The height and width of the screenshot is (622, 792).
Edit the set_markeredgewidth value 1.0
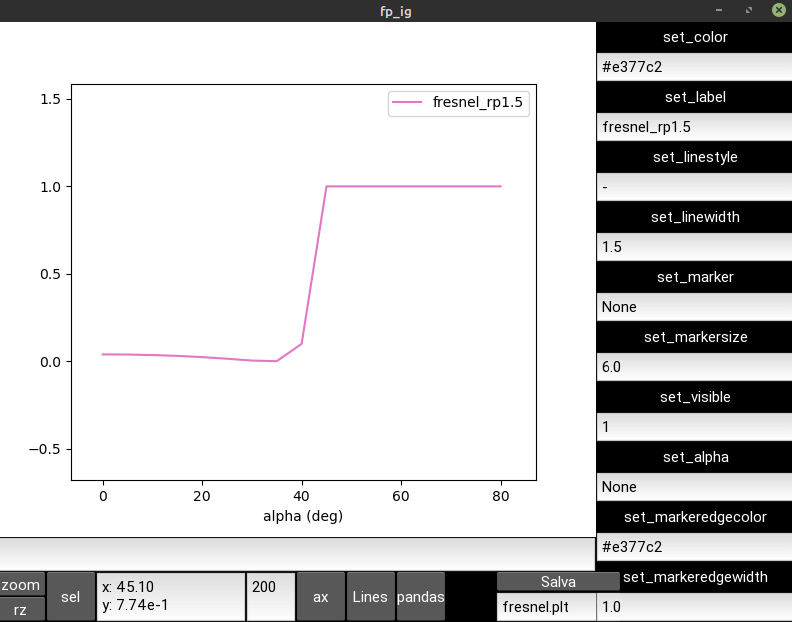(694, 607)
